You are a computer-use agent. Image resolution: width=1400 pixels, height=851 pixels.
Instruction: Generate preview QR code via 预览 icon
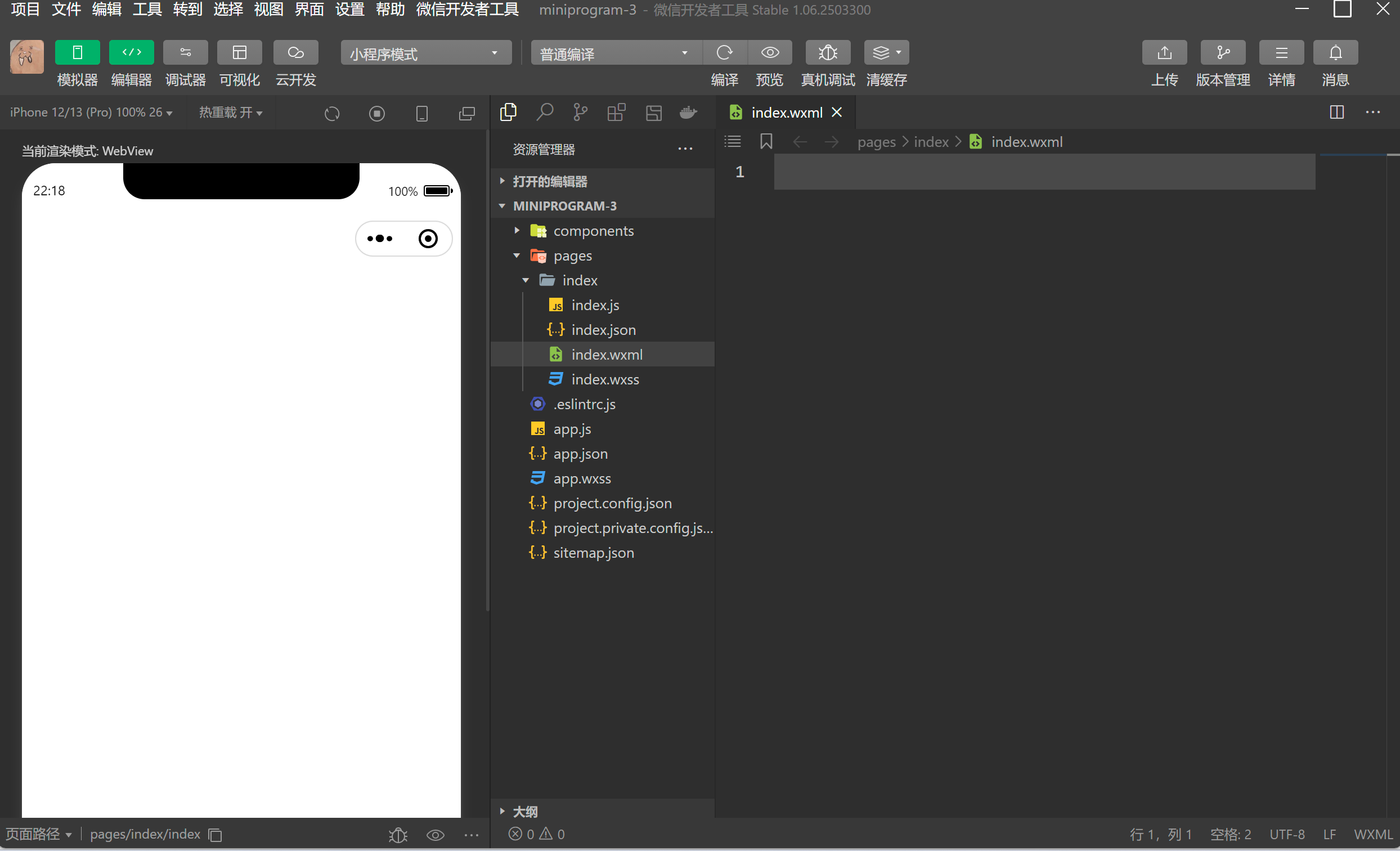[x=769, y=52]
